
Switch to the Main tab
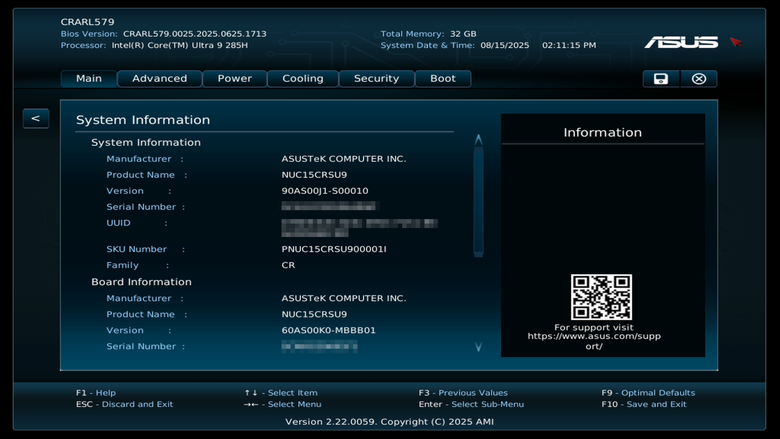point(89,79)
